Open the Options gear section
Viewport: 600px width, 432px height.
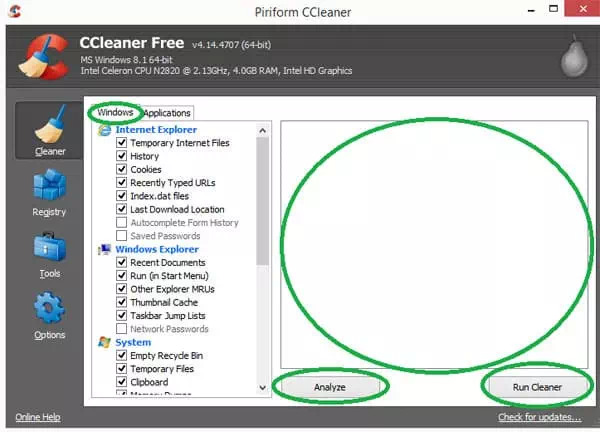pos(49,316)
